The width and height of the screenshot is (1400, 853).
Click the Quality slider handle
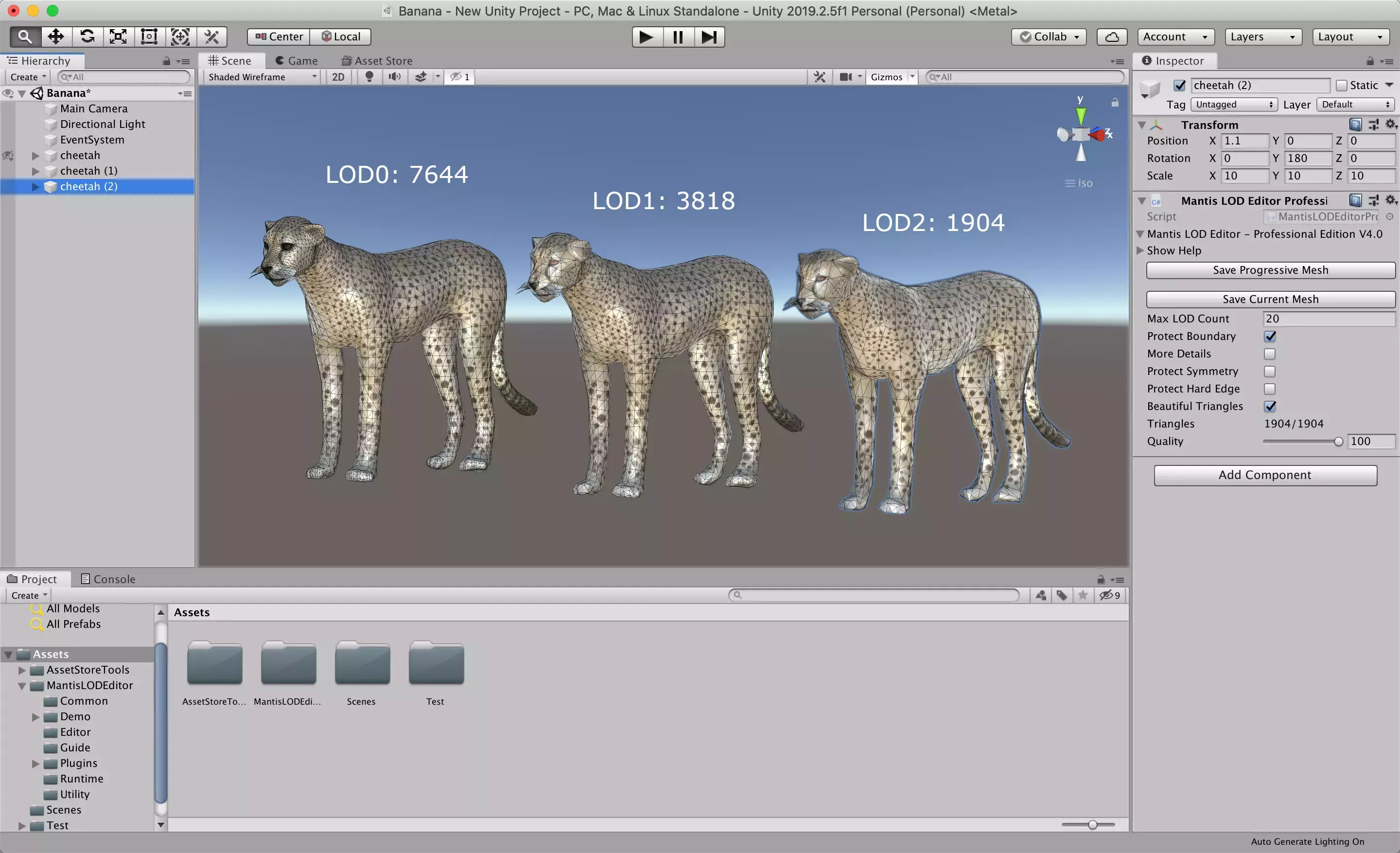1339,442
